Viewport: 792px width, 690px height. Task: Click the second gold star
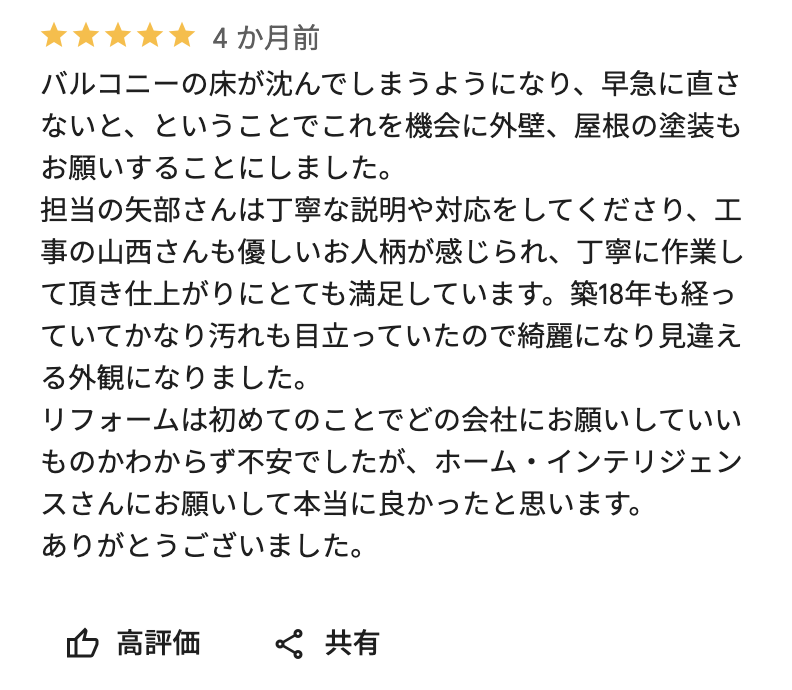[86, 37]
